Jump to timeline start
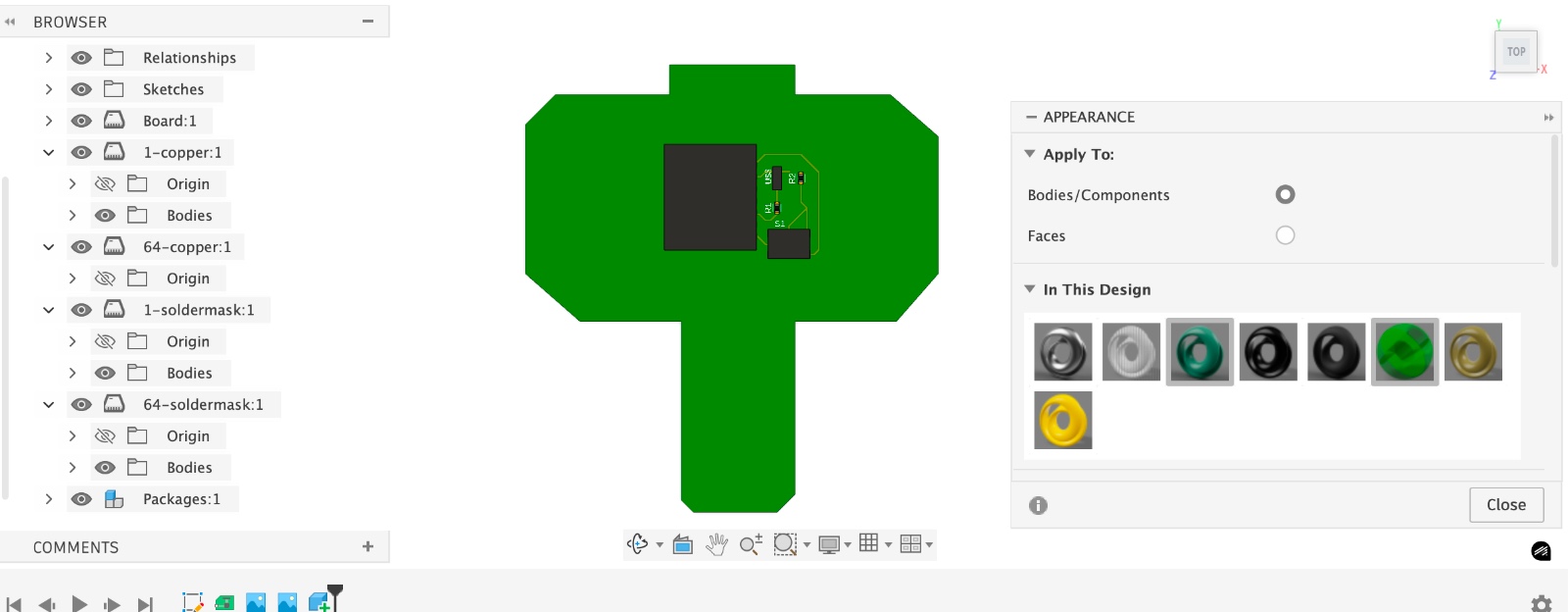The height and width of the screenshot is (612, 1568). tap(14, 604)
